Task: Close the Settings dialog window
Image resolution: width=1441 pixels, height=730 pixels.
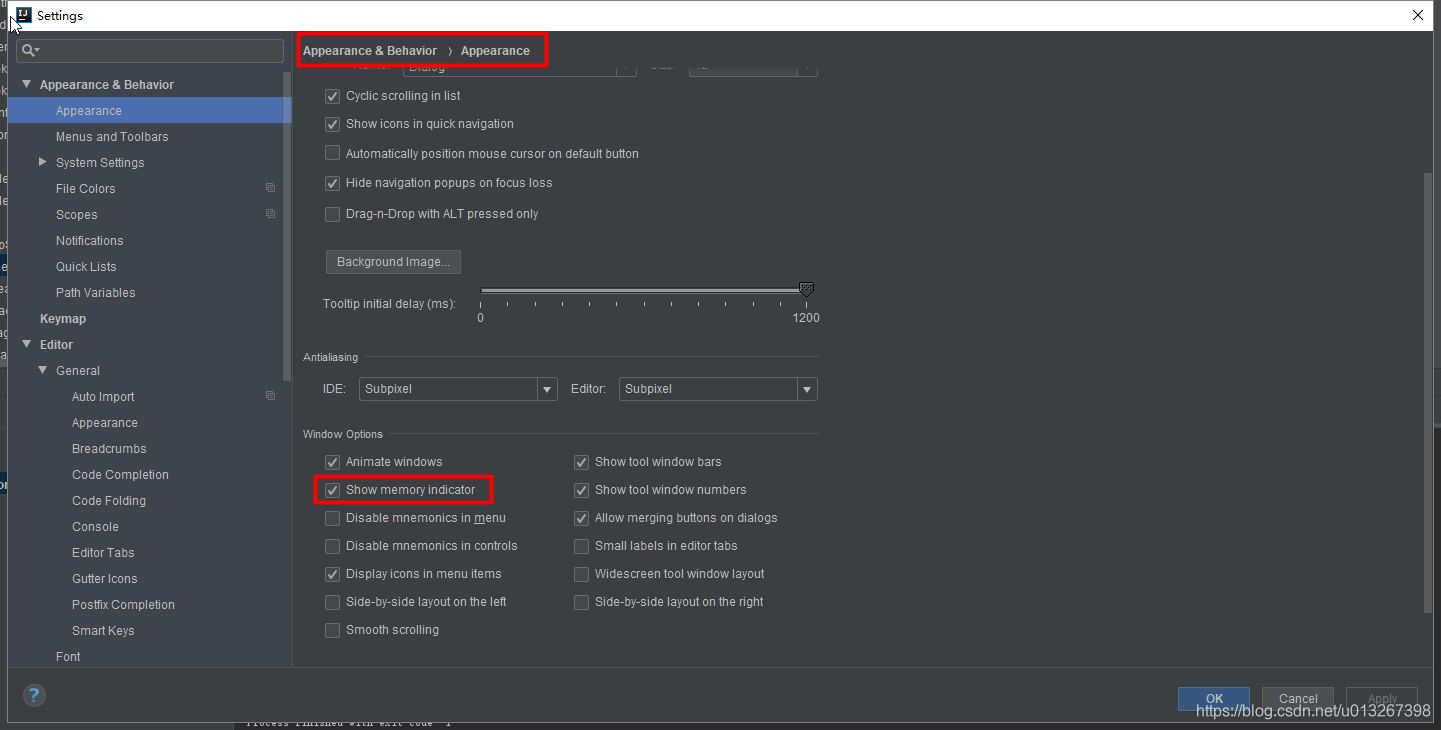Action: [1418, 15]
